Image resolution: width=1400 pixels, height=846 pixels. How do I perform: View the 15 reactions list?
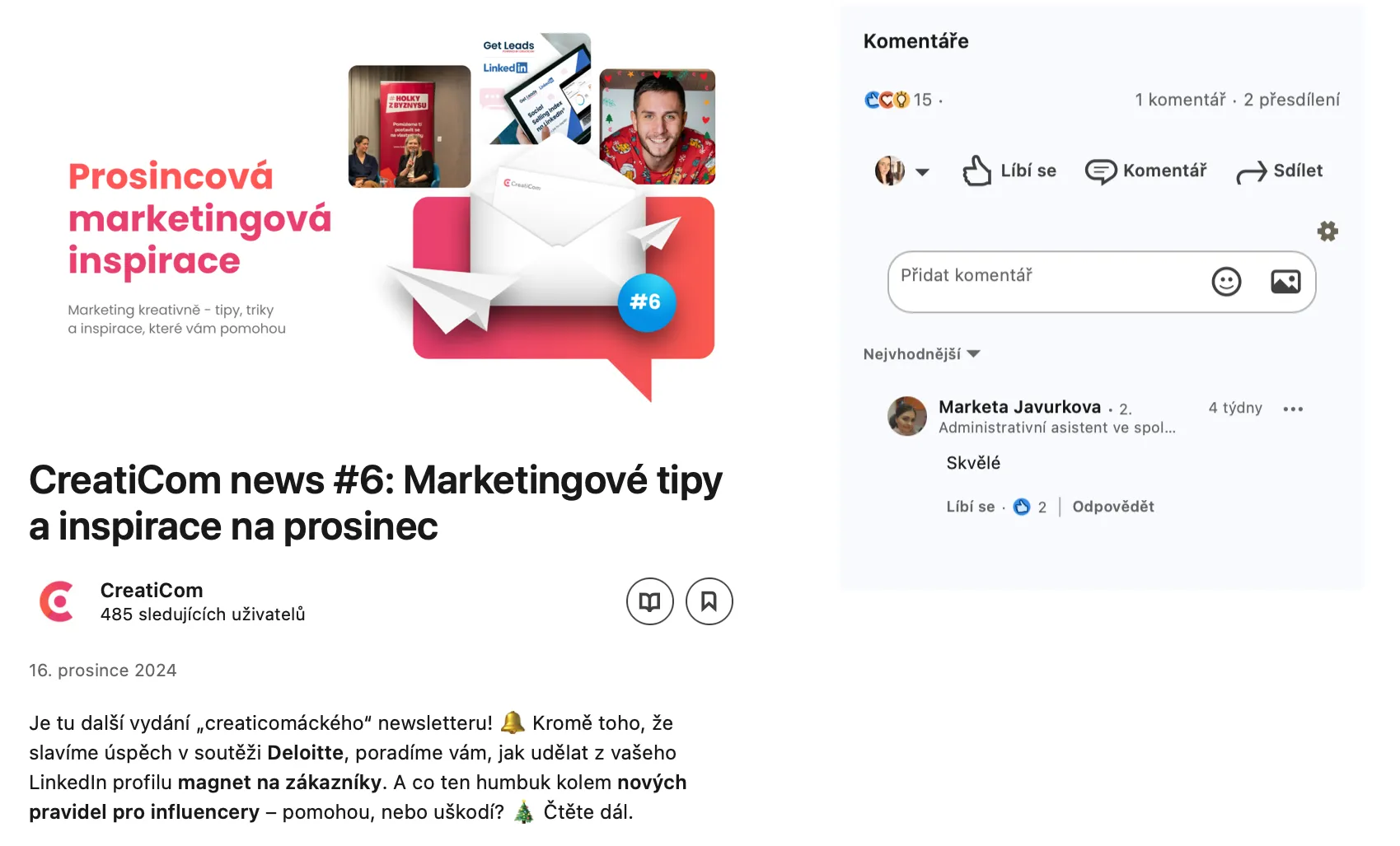898,100
